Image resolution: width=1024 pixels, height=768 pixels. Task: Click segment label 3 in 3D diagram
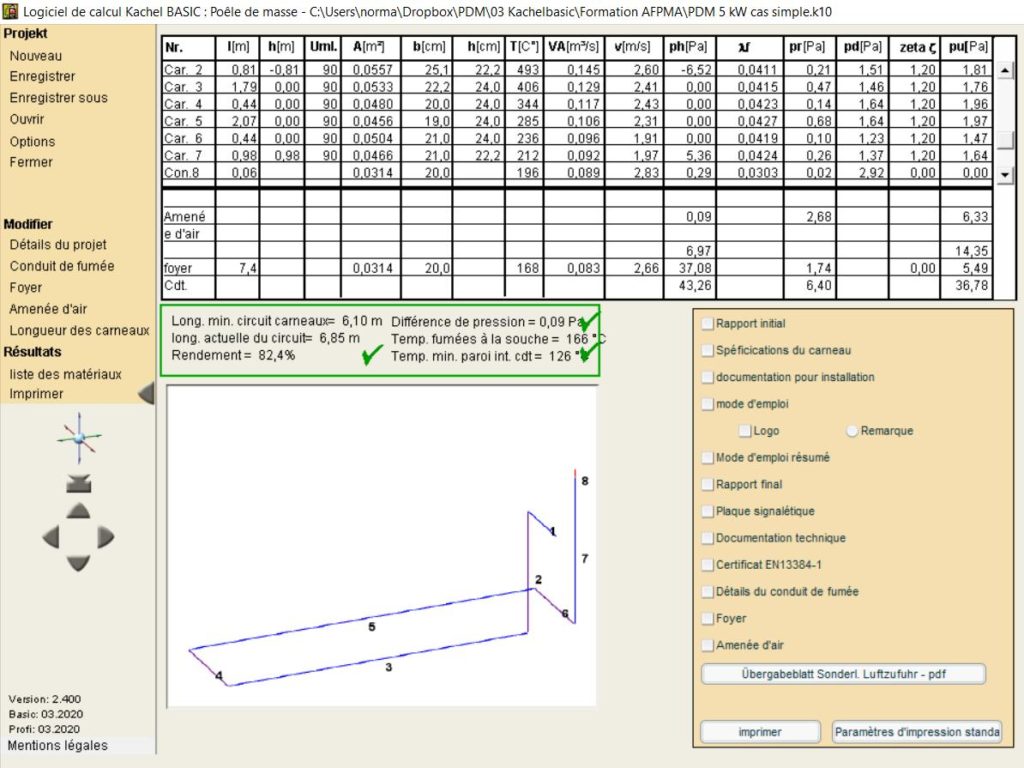click(389, 667)
